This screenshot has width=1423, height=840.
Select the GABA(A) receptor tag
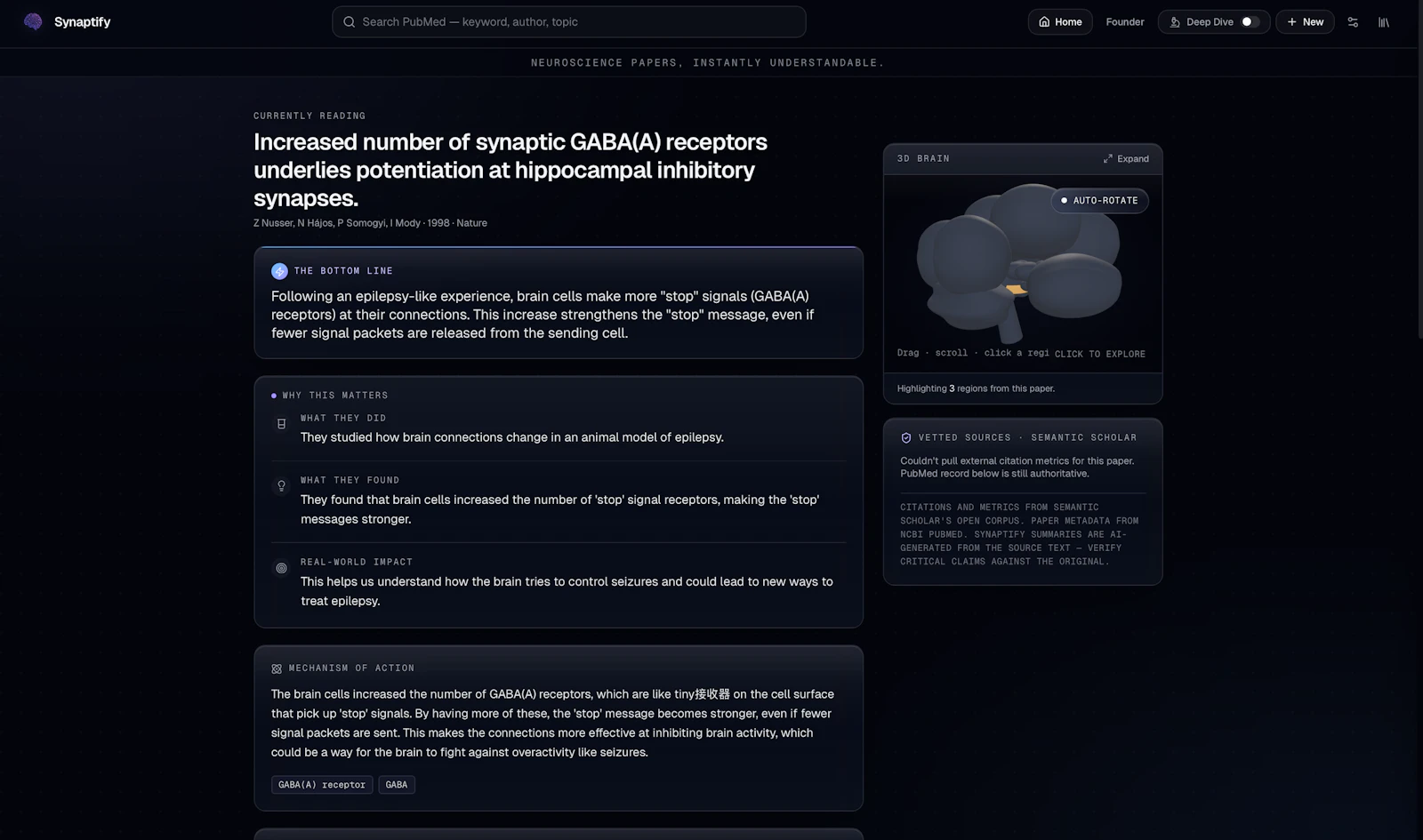(x=322, y=784)
